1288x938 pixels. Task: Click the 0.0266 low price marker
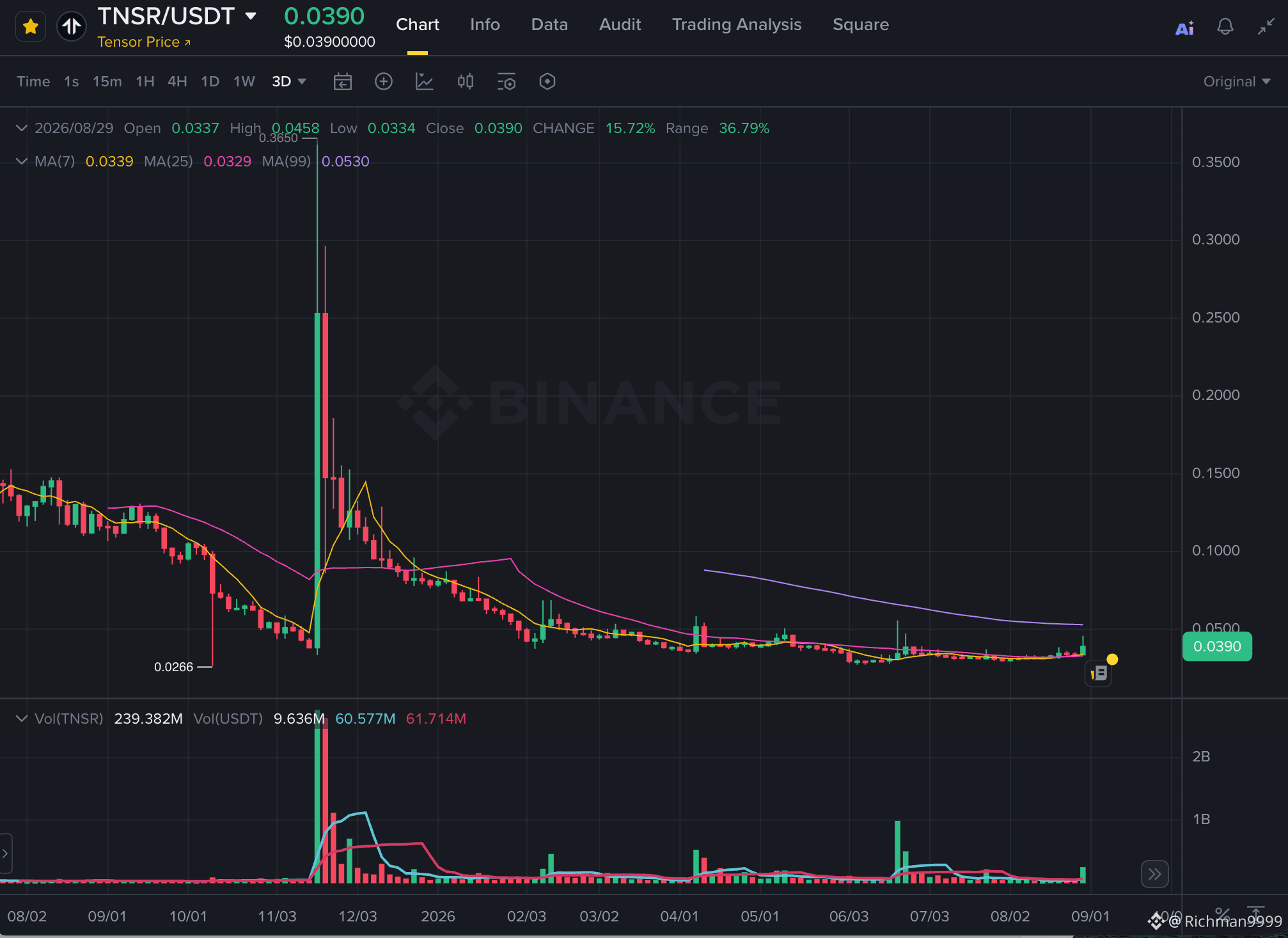[173, 667]
